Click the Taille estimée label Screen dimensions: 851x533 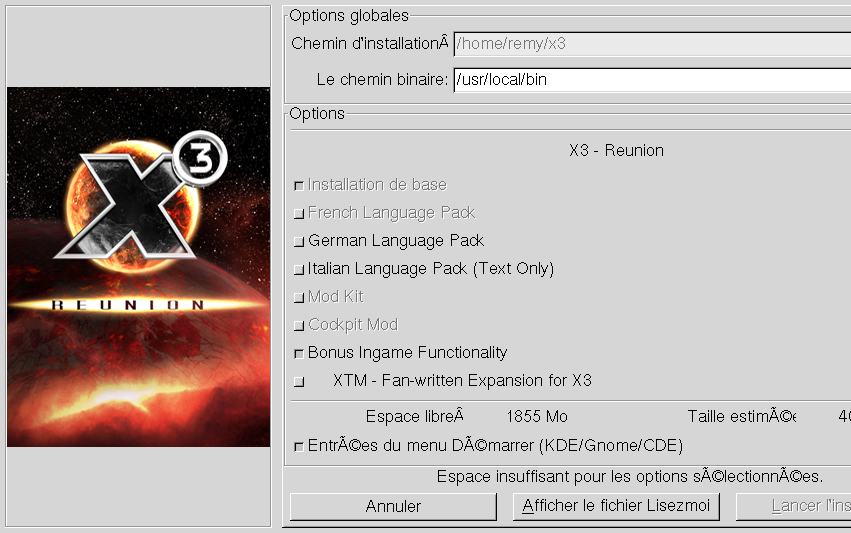point(741,416)
